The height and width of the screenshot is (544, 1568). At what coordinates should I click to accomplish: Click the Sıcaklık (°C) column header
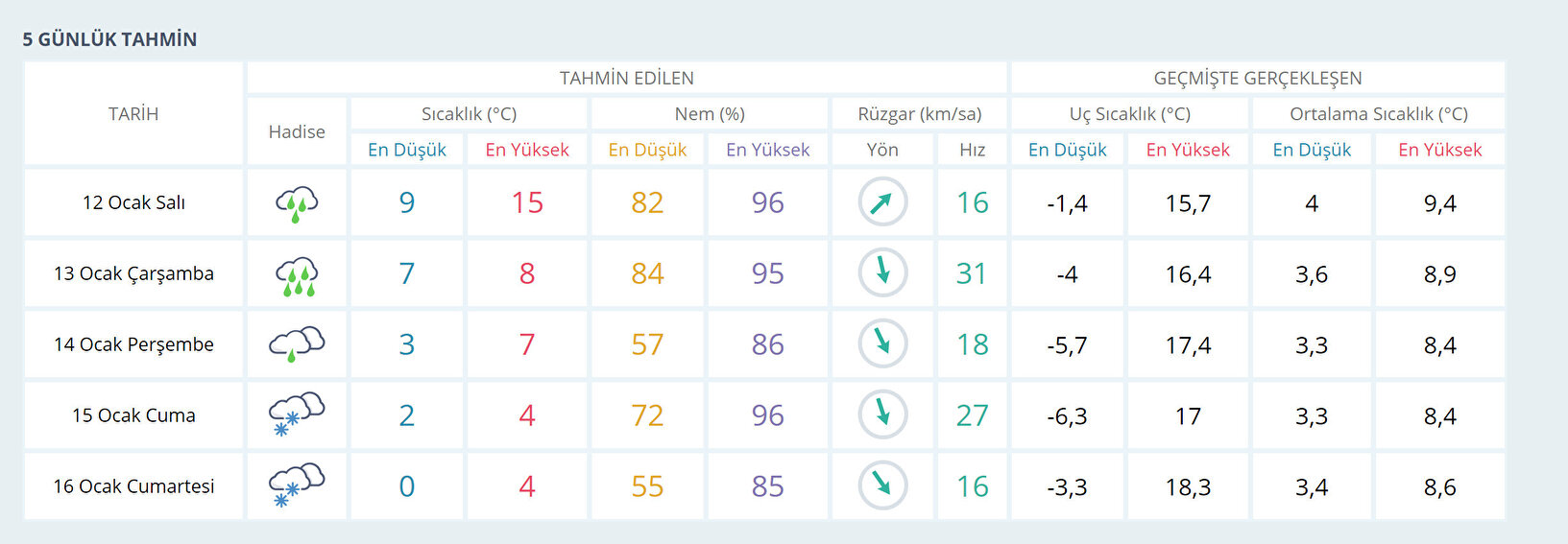pyautogui.click(x=469, y=113)
